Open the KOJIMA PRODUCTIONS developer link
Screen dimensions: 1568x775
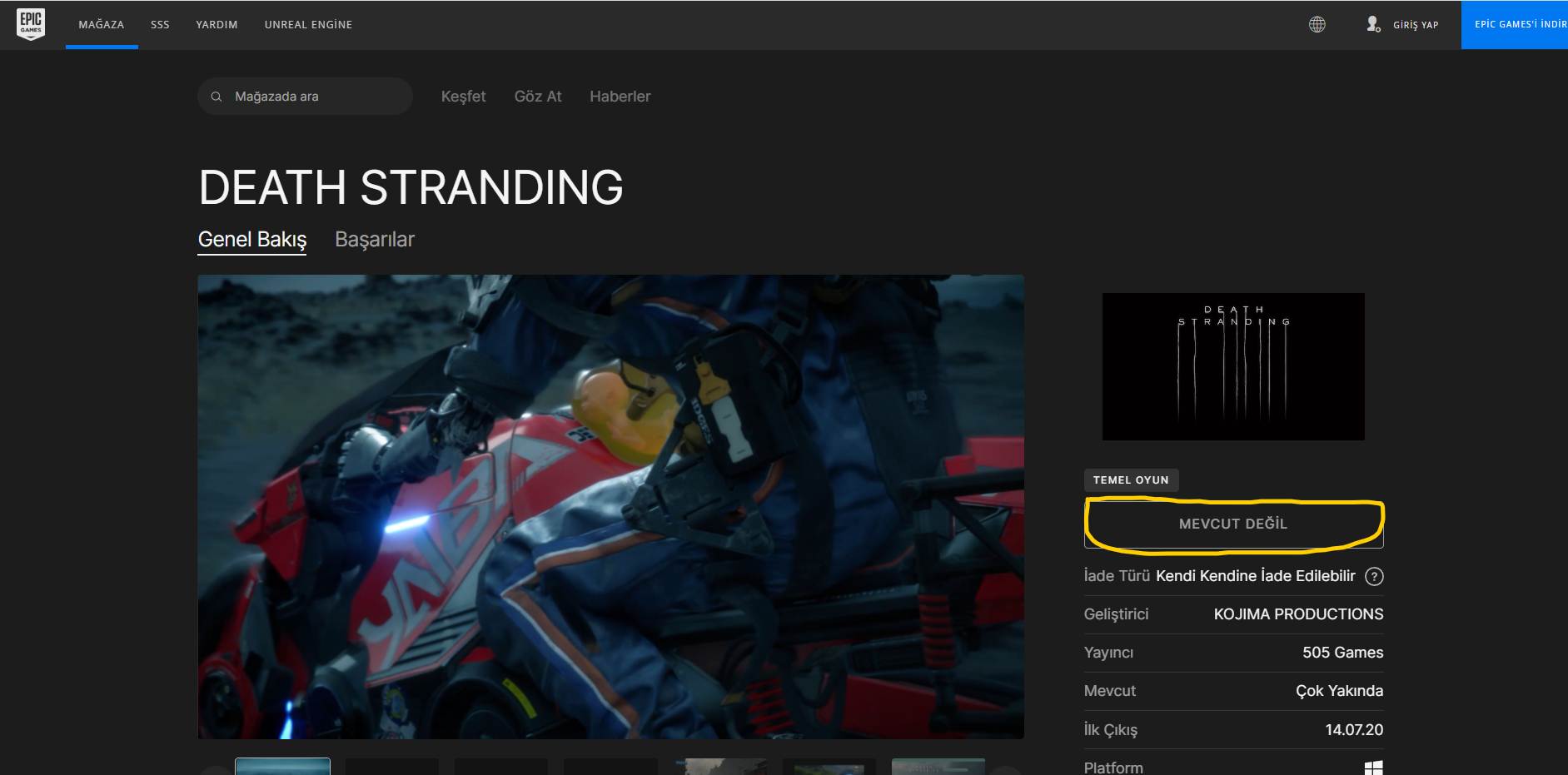click(x=1298, y=614)
